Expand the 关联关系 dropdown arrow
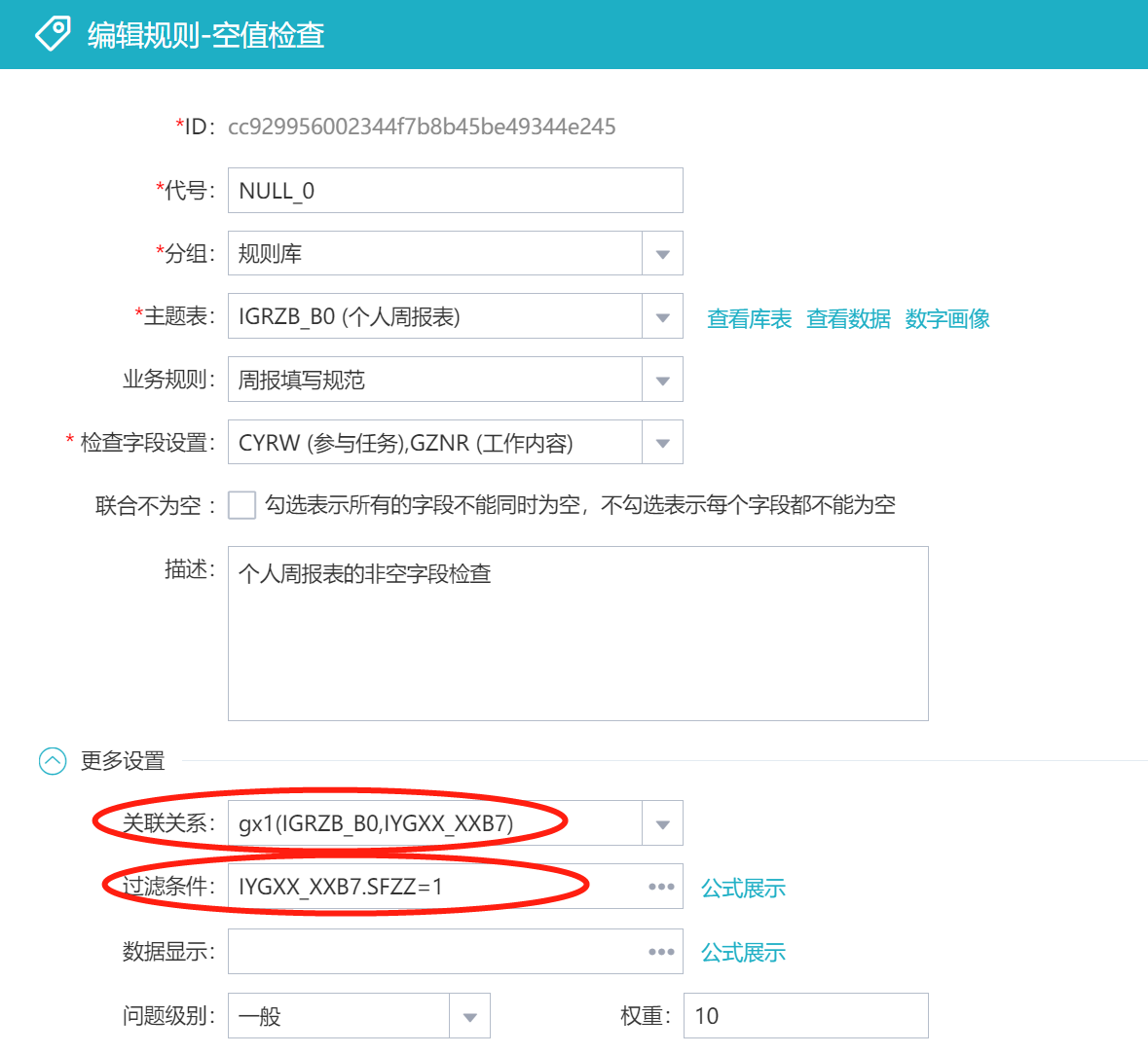 point(662,824)
